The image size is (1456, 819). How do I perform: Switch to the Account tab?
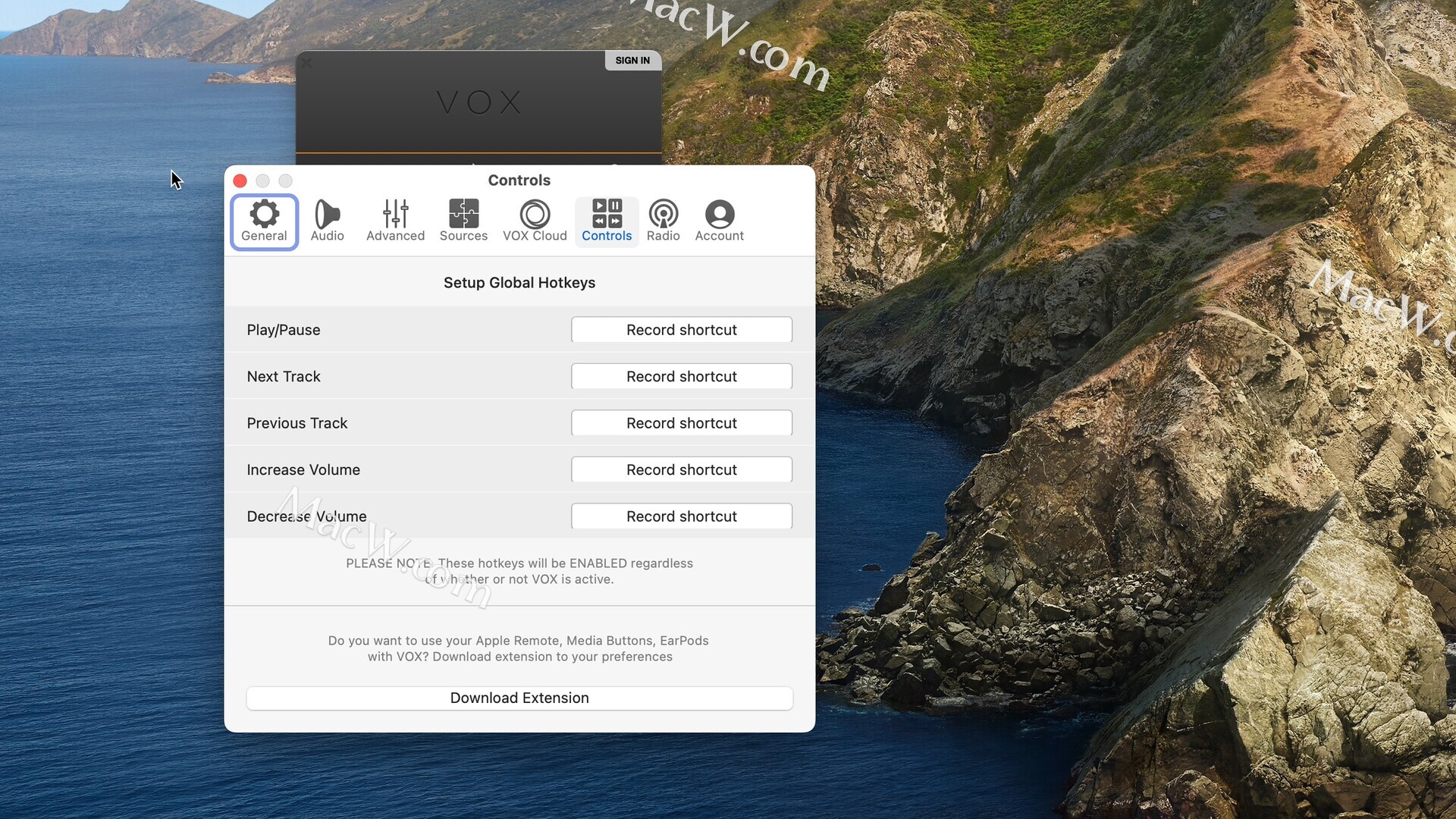click(x=719, y=221)
